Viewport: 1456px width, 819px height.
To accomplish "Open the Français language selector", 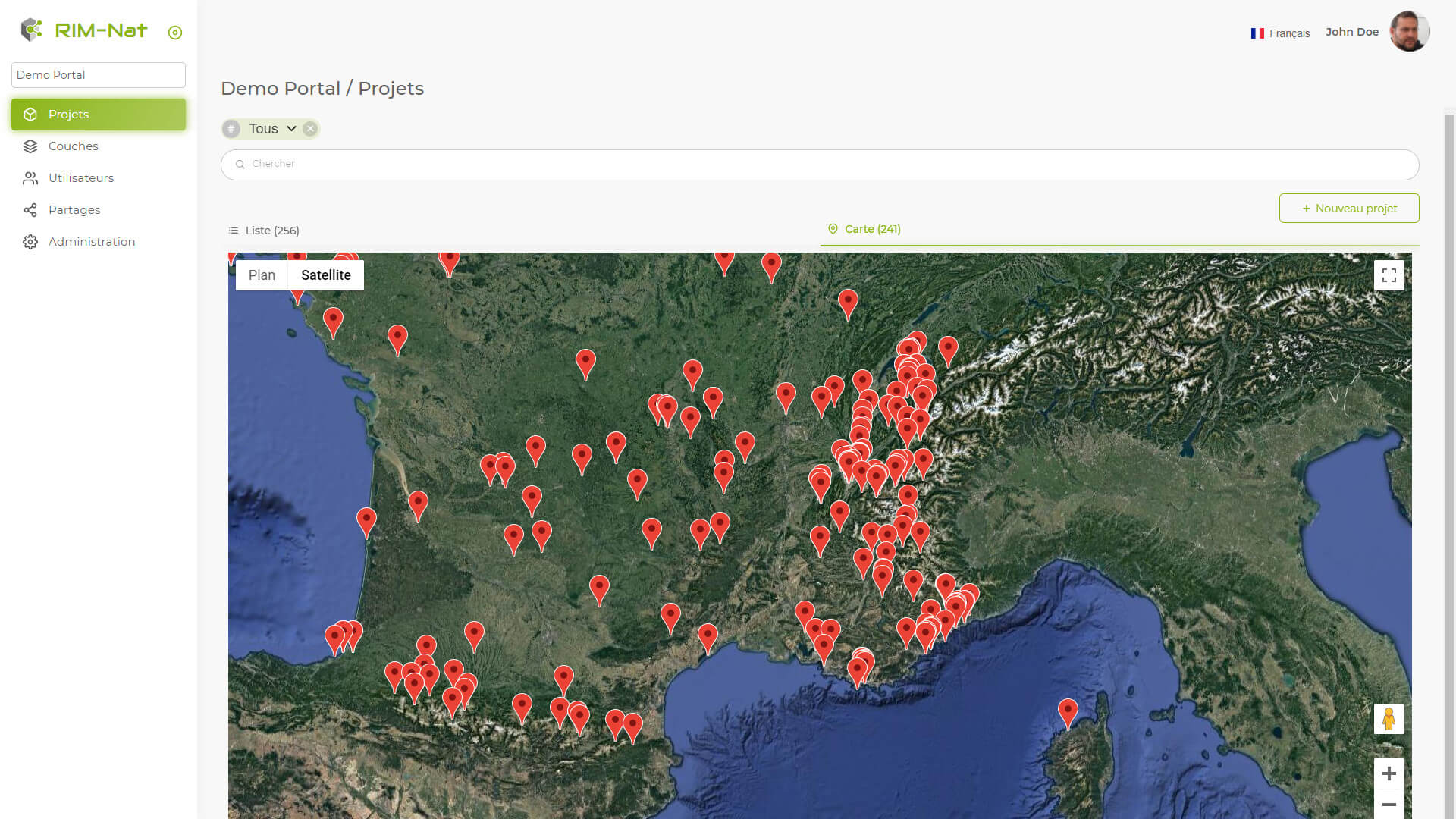I will pyautogui.click(x=1280, y=33).
